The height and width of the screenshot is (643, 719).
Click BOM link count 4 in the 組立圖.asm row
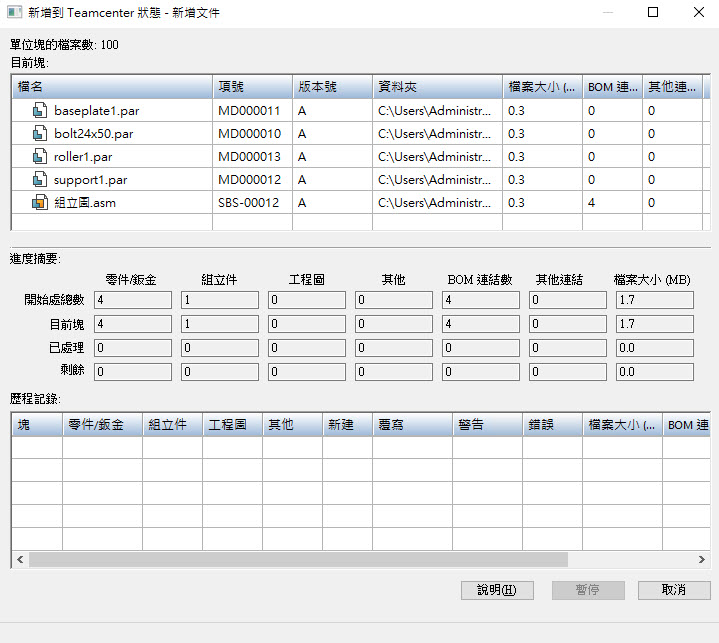pos(592,203)
